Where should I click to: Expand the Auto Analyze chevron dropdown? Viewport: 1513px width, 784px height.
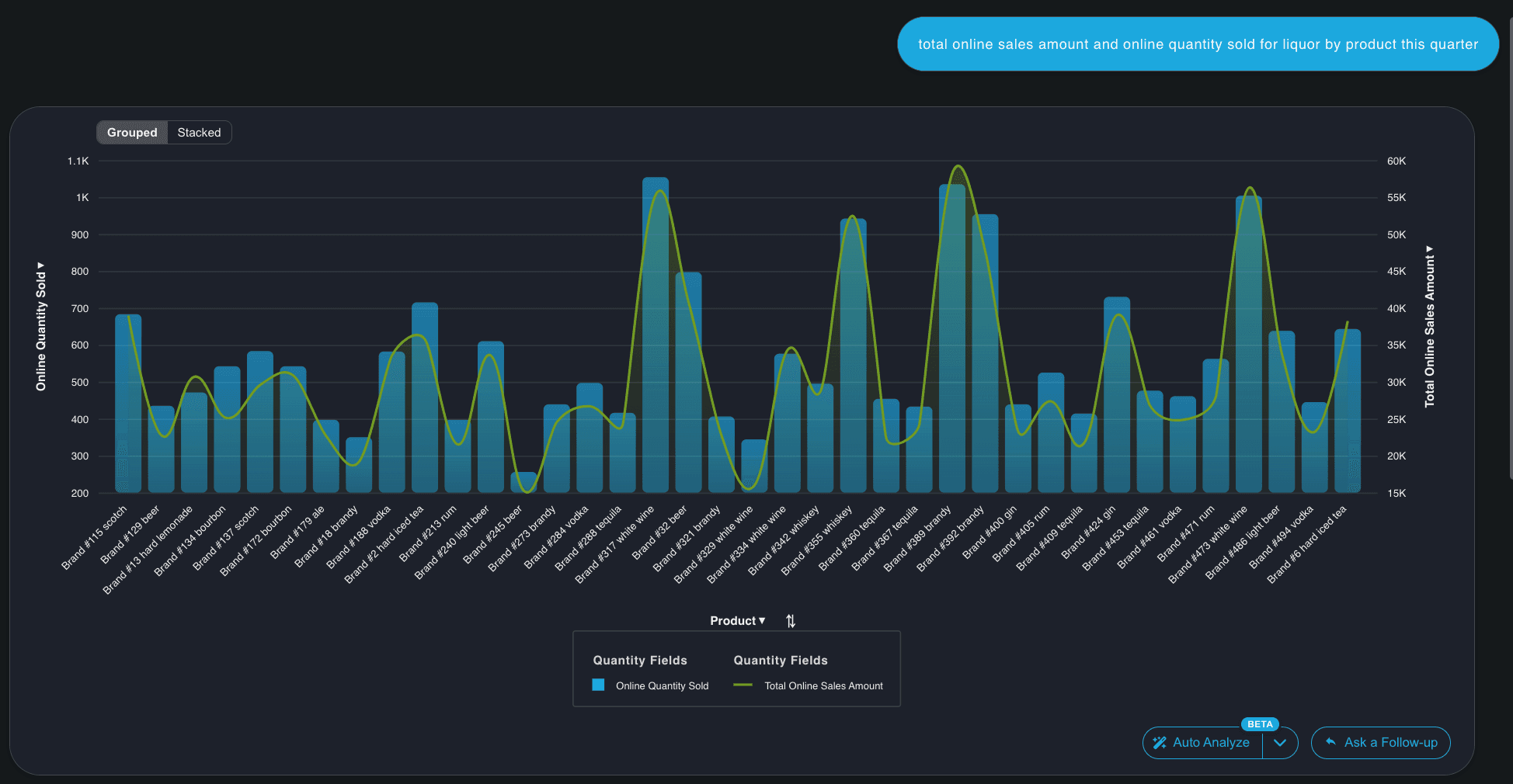(x=1280, y=743)
